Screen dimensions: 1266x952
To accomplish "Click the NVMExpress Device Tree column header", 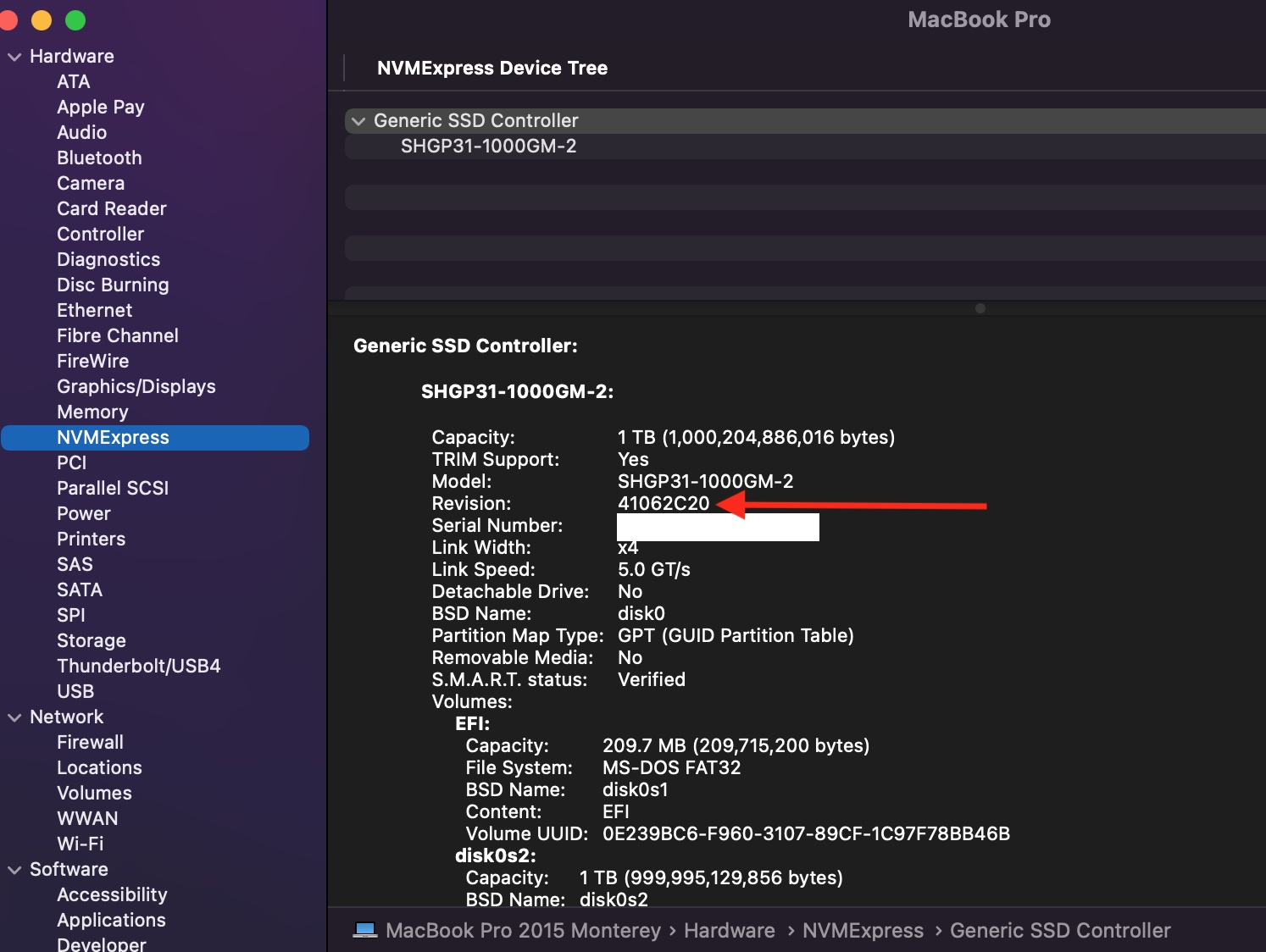I will coord(491,69).
